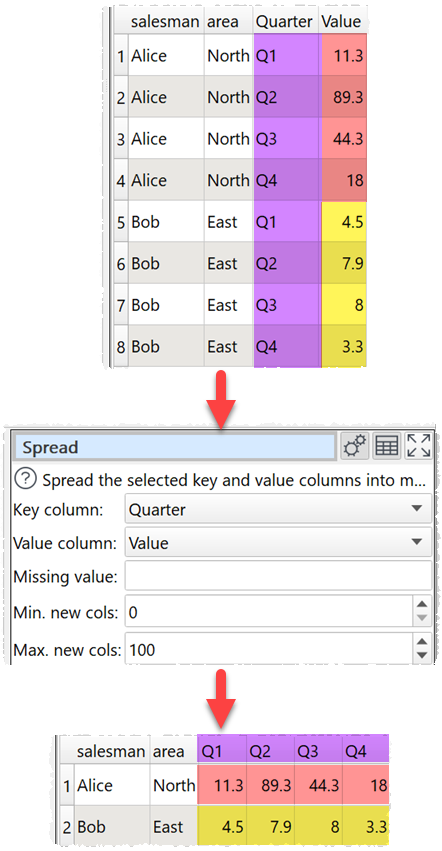Click Bob in the result table
The height and width of the screenshot is (851, 442).
coord(111,827)
